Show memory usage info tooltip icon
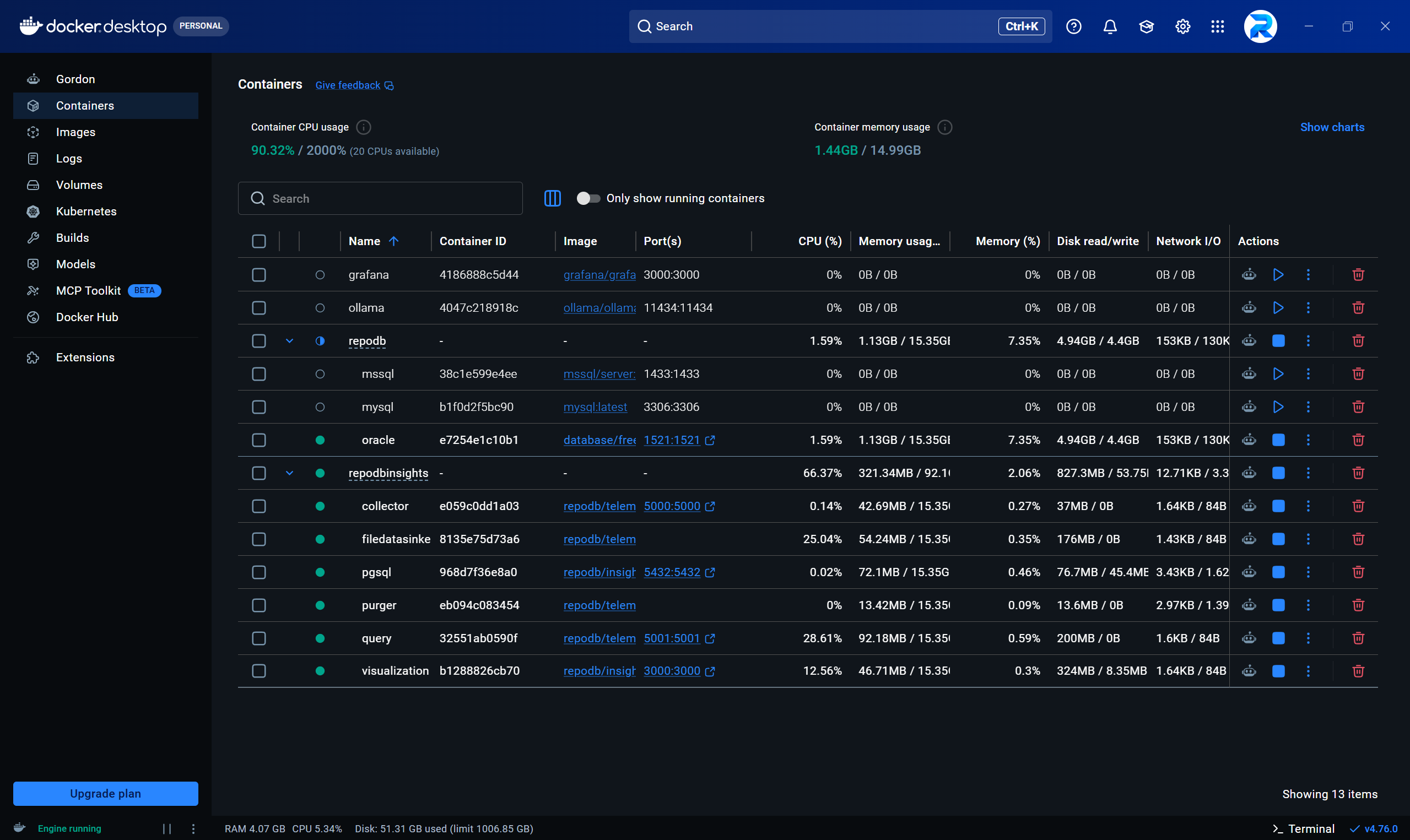Image resolution: width=1410 pixels, height=840 pixels. 944,127
